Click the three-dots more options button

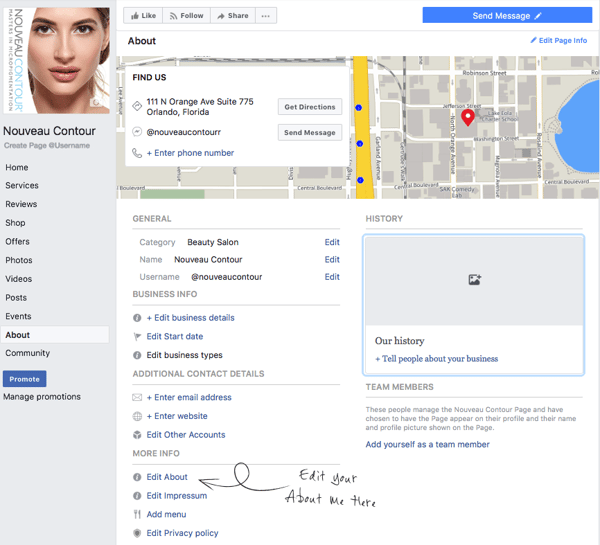(265, 16)
